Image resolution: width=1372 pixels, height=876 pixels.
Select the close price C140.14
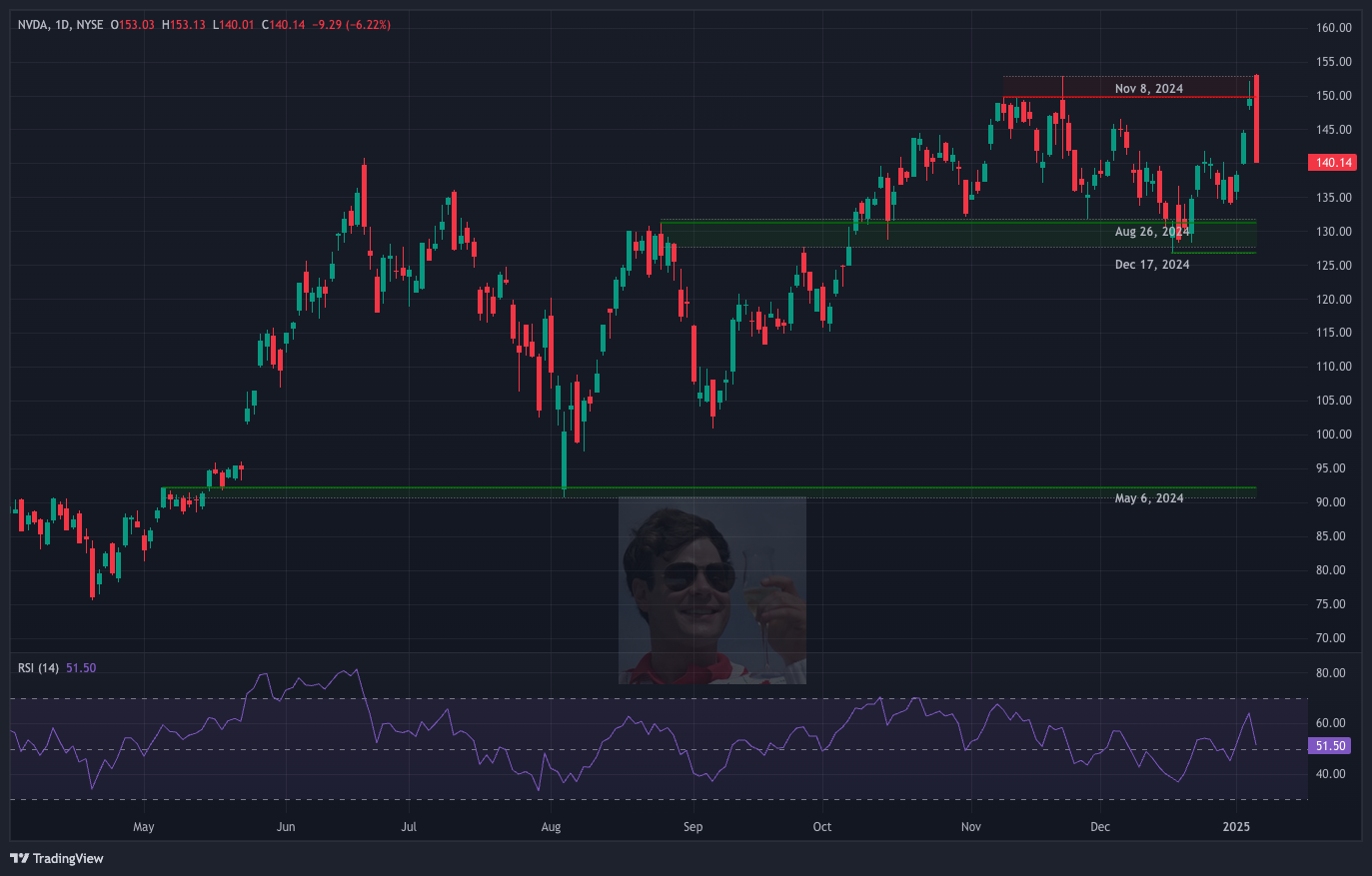tap(283, 25)
